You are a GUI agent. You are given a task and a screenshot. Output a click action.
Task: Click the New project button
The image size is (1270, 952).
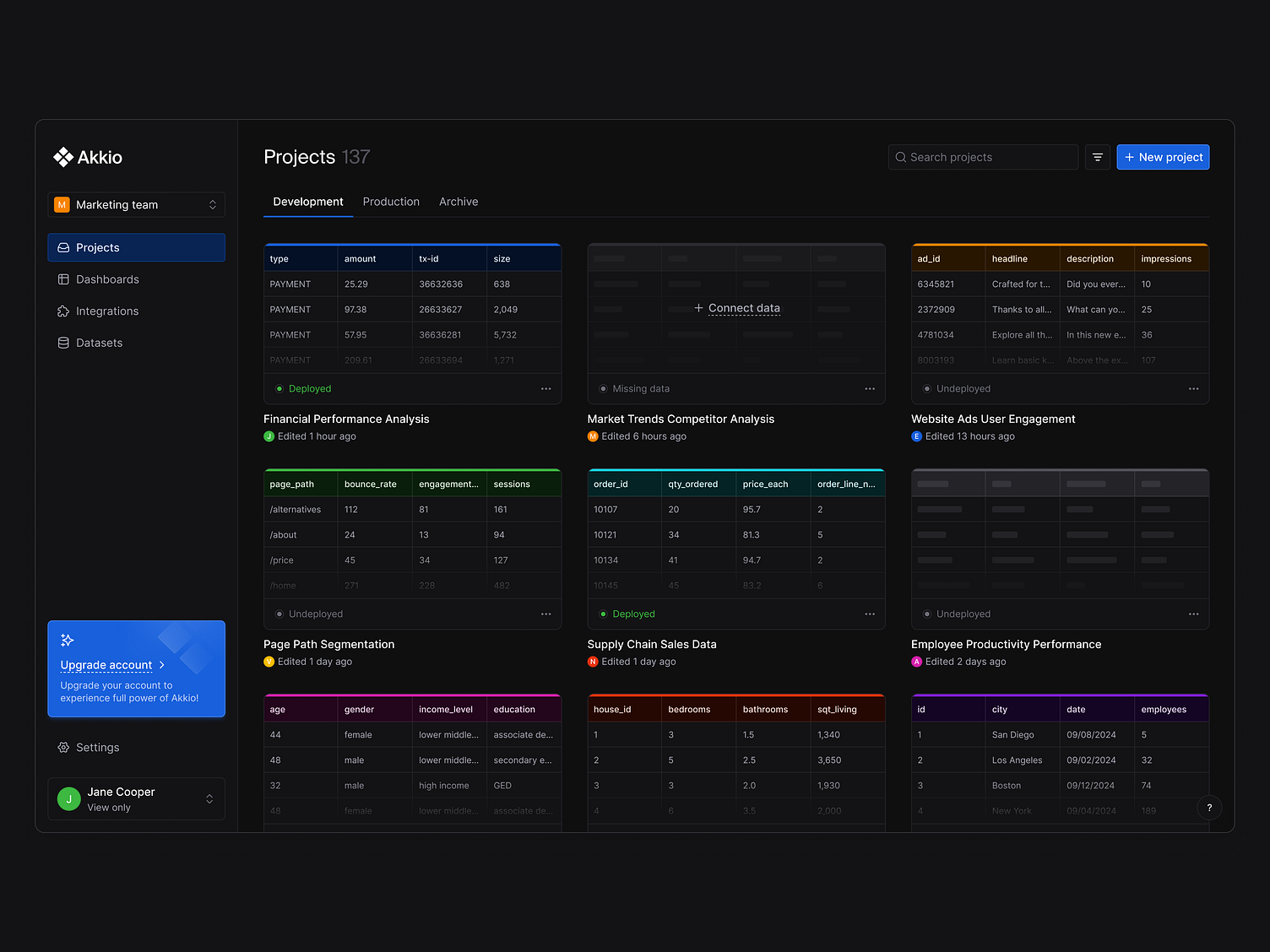[1163, 157]
